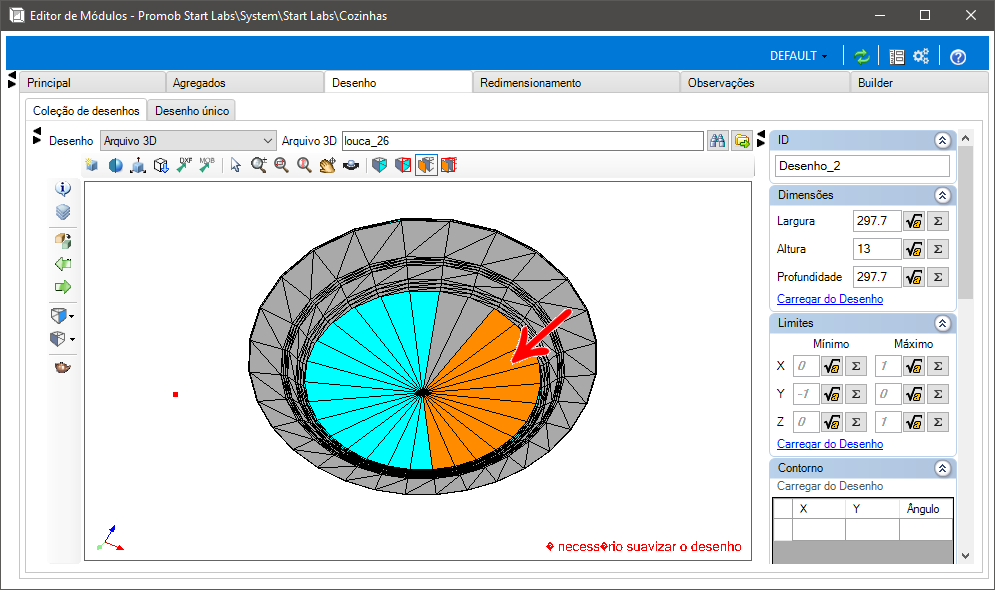995x601 pixels.
Task: Activate the pan hand tool
Action: tap(327, 165)
